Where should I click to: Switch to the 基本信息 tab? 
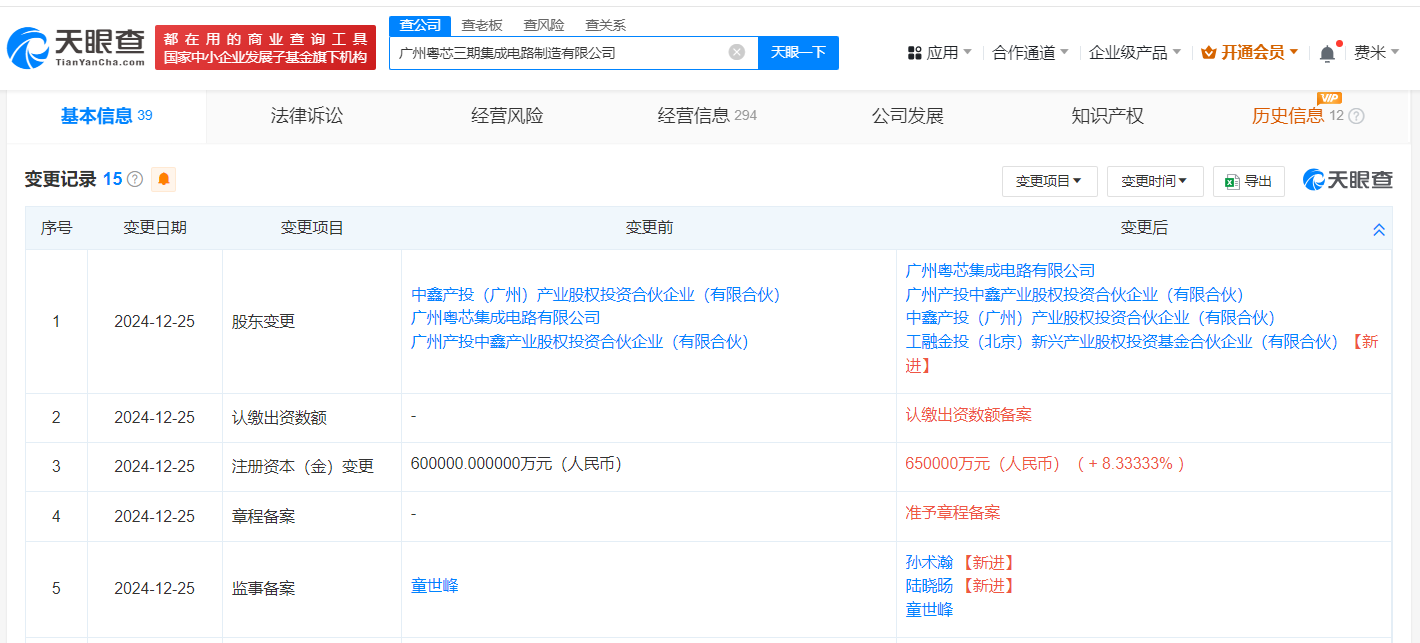pyautogui.click(x=107, y=116)
